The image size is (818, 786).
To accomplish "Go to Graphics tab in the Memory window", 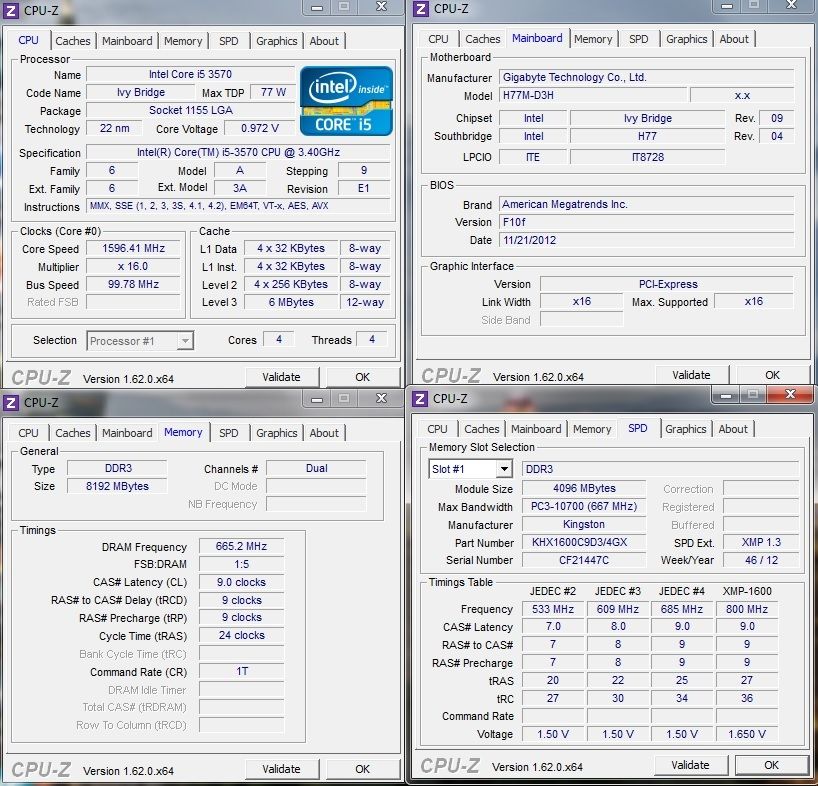I will pos(276,433).
